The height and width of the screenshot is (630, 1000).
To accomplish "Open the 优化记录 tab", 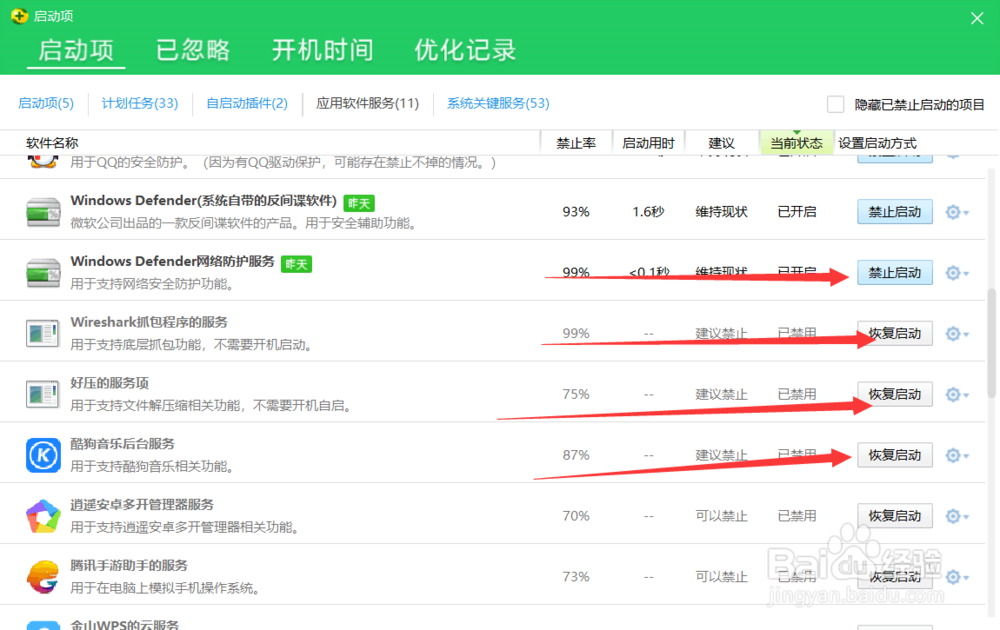I will tap(466, 50).
